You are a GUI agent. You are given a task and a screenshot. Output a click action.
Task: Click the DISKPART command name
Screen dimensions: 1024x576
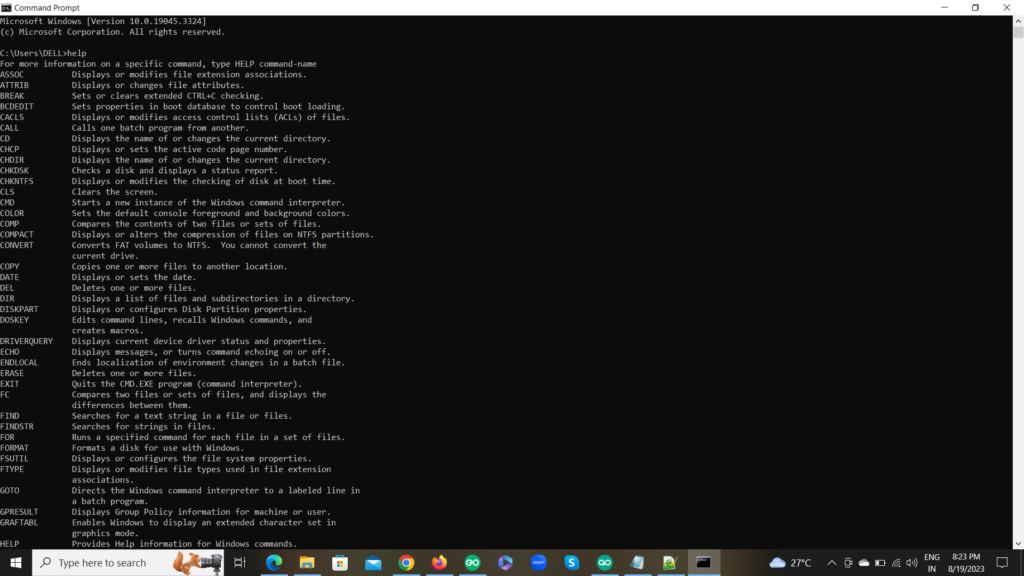(x=19, y=309)
